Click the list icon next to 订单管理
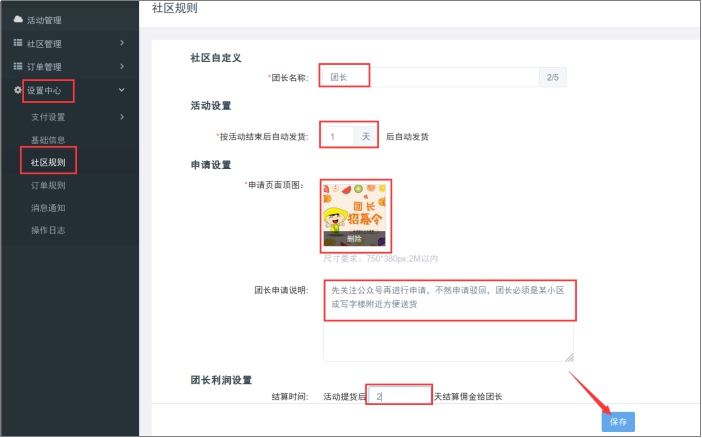 tap(18, 66)
